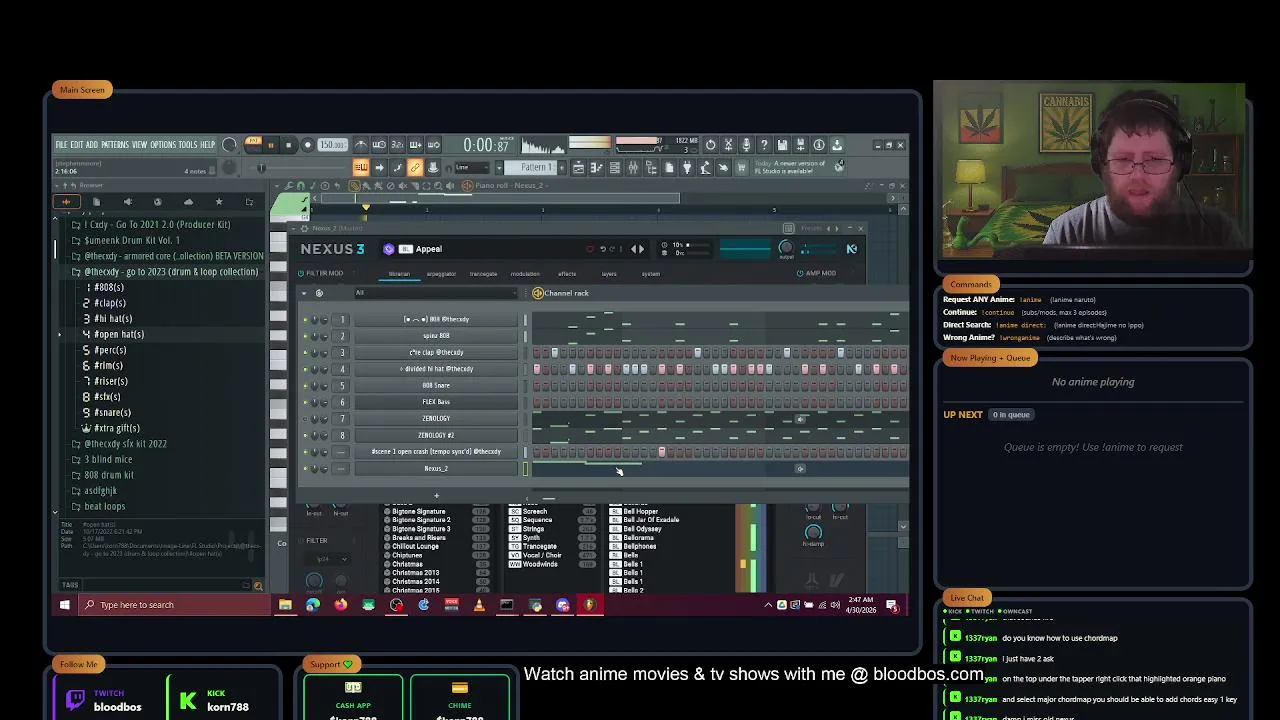Click Channel rack speaker icon
1280x720 pixels.
click(x=538, y=293)
